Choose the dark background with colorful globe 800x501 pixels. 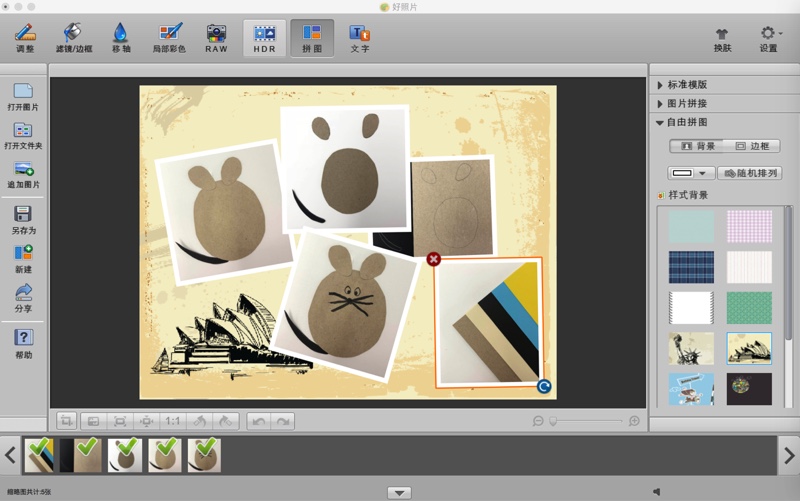pos(749,389)
